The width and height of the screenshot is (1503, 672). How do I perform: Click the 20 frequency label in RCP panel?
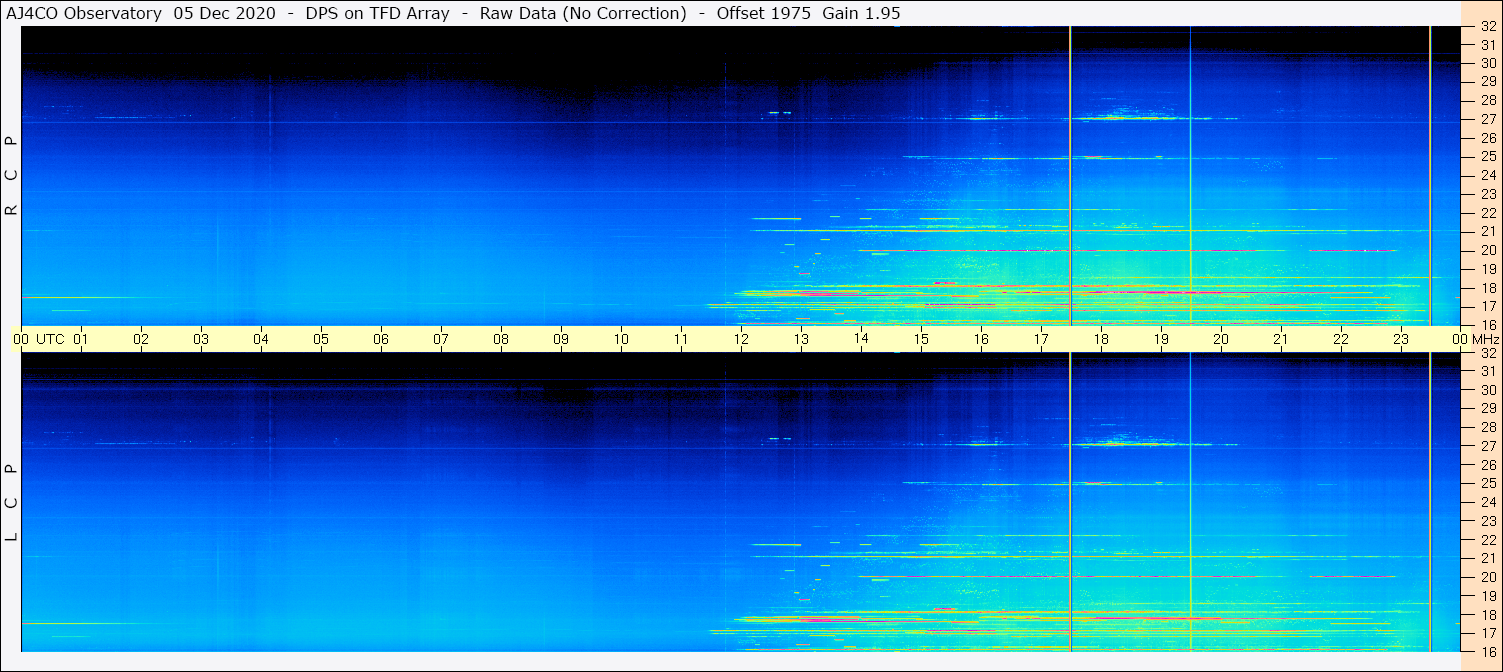1488,250
